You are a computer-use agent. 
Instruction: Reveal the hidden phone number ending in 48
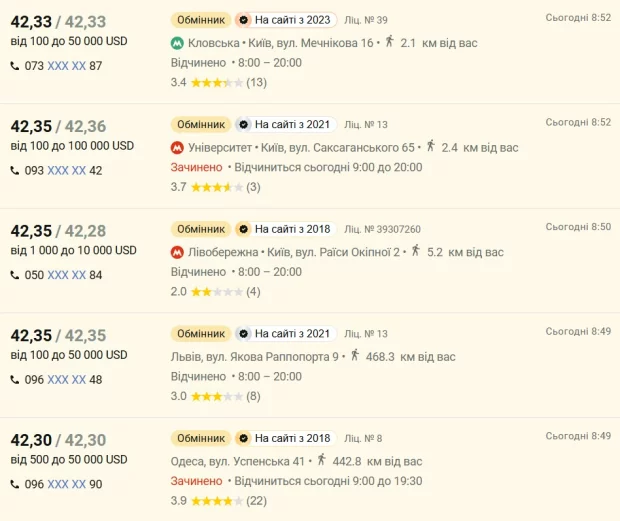66,380
